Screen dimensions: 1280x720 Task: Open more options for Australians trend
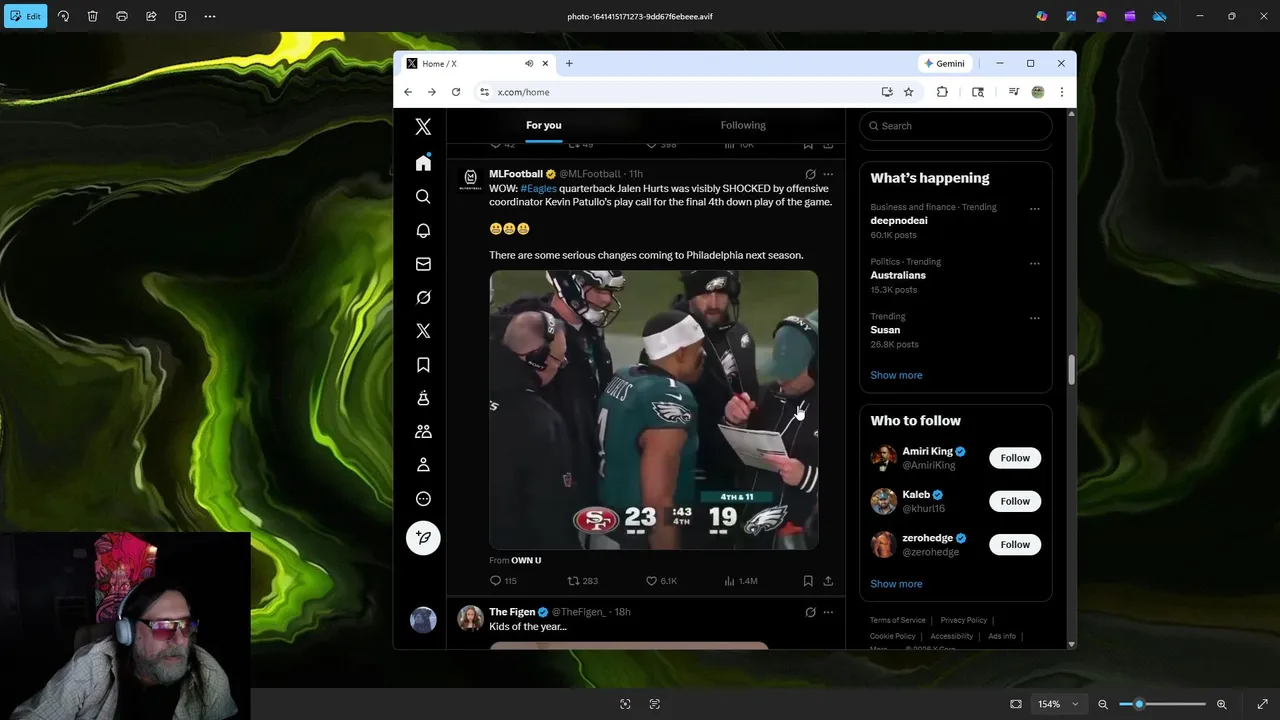click(x=1035, y=264)
